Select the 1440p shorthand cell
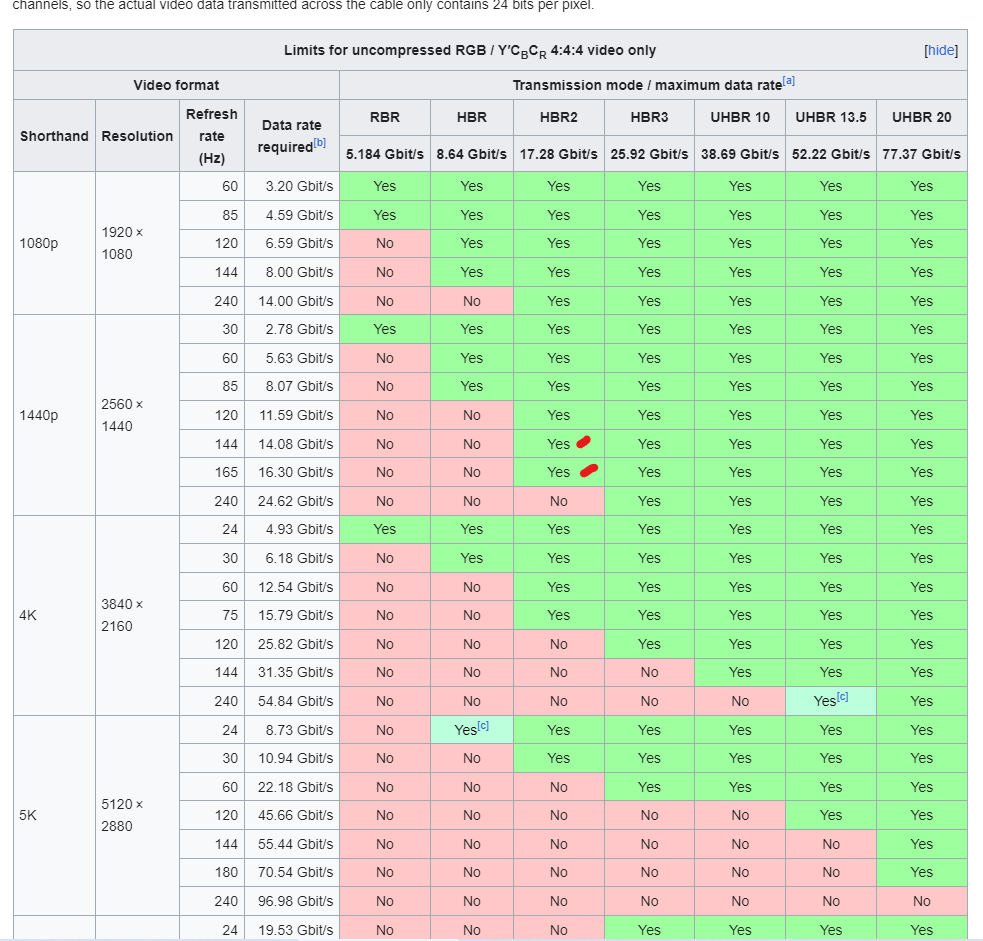The image size is (983, 941). (x=55, y=415)
